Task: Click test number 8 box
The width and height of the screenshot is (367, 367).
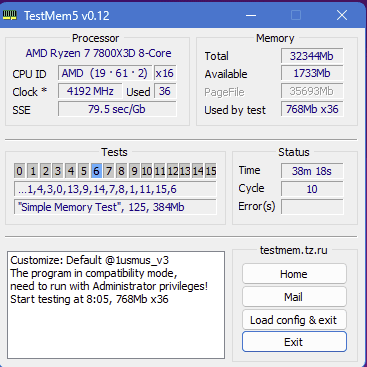Action: tap(121, 171)
